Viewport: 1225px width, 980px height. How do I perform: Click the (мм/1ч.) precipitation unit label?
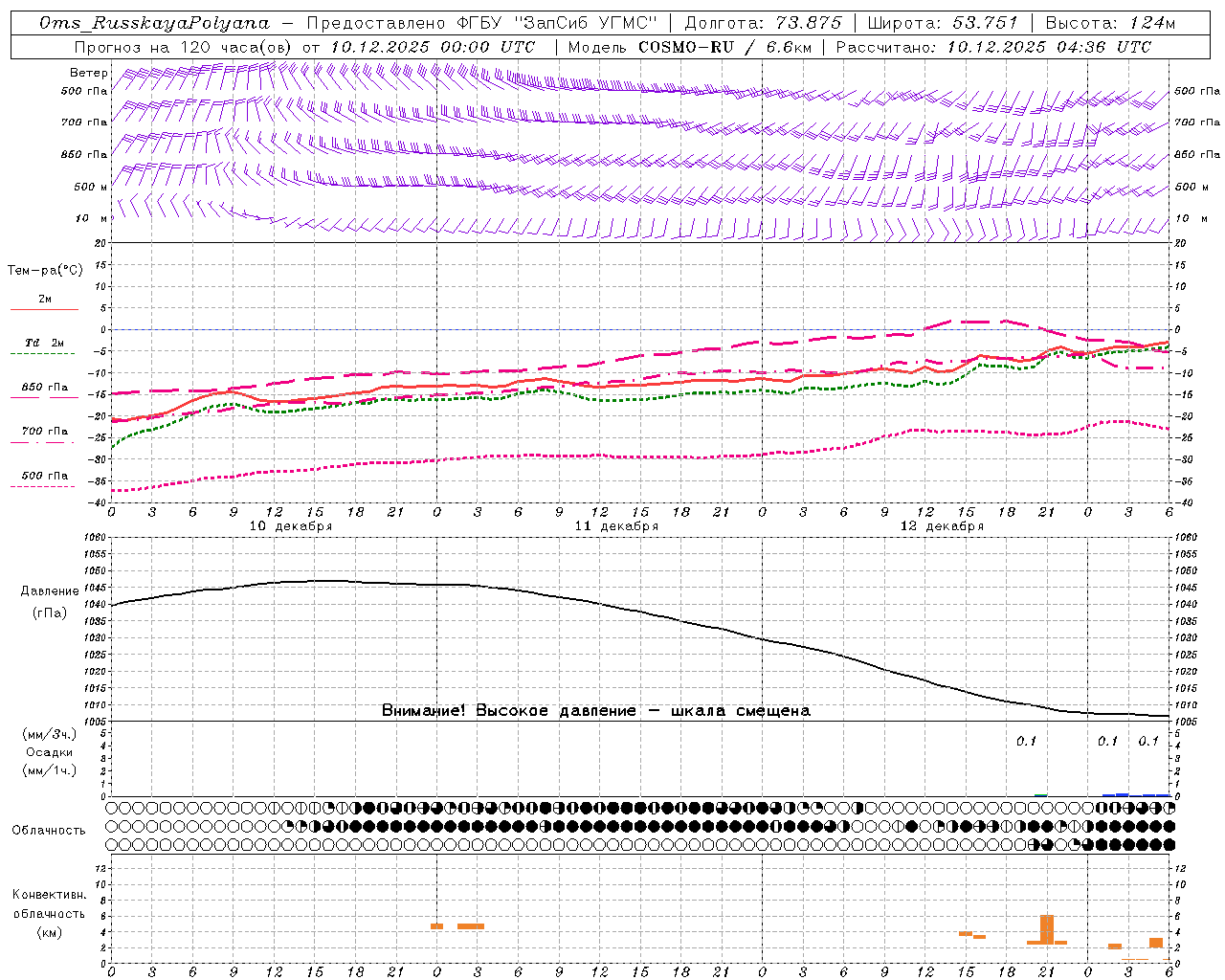[x=50, y=770]
